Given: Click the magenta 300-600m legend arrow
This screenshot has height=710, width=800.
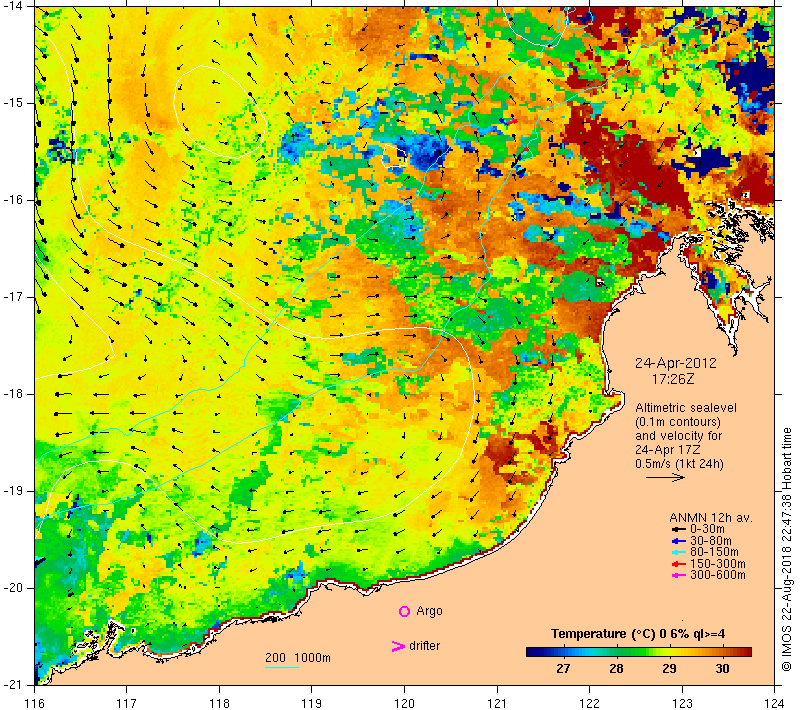Looking at the screenshot, I should tap(678, 576).
